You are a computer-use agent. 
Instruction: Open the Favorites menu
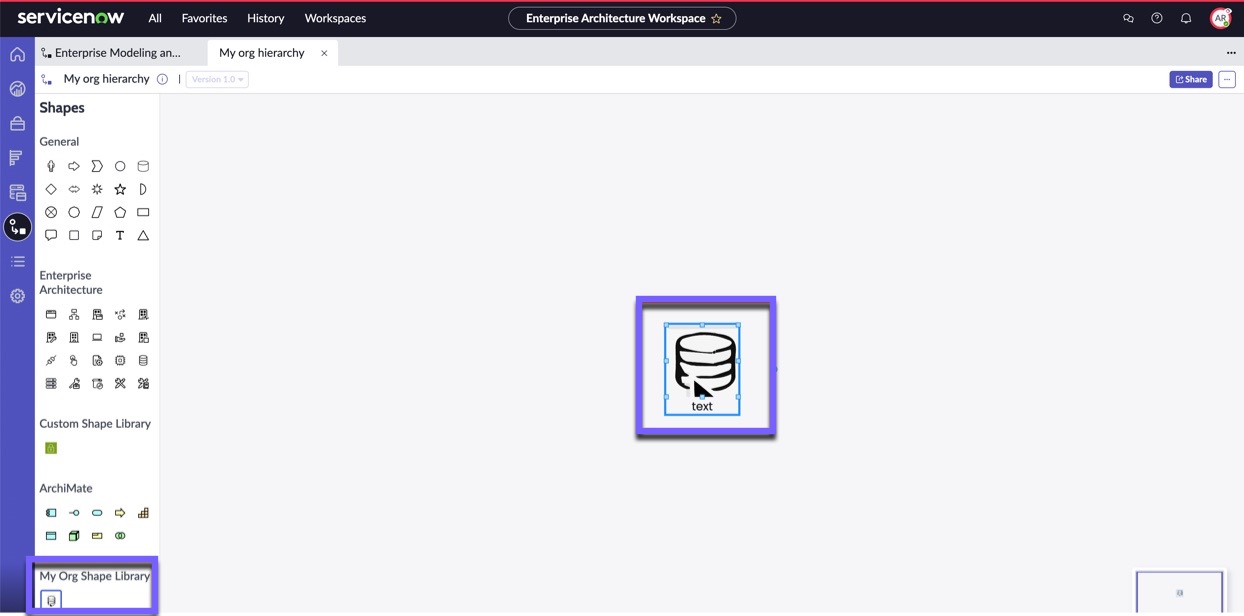(204, 18)
